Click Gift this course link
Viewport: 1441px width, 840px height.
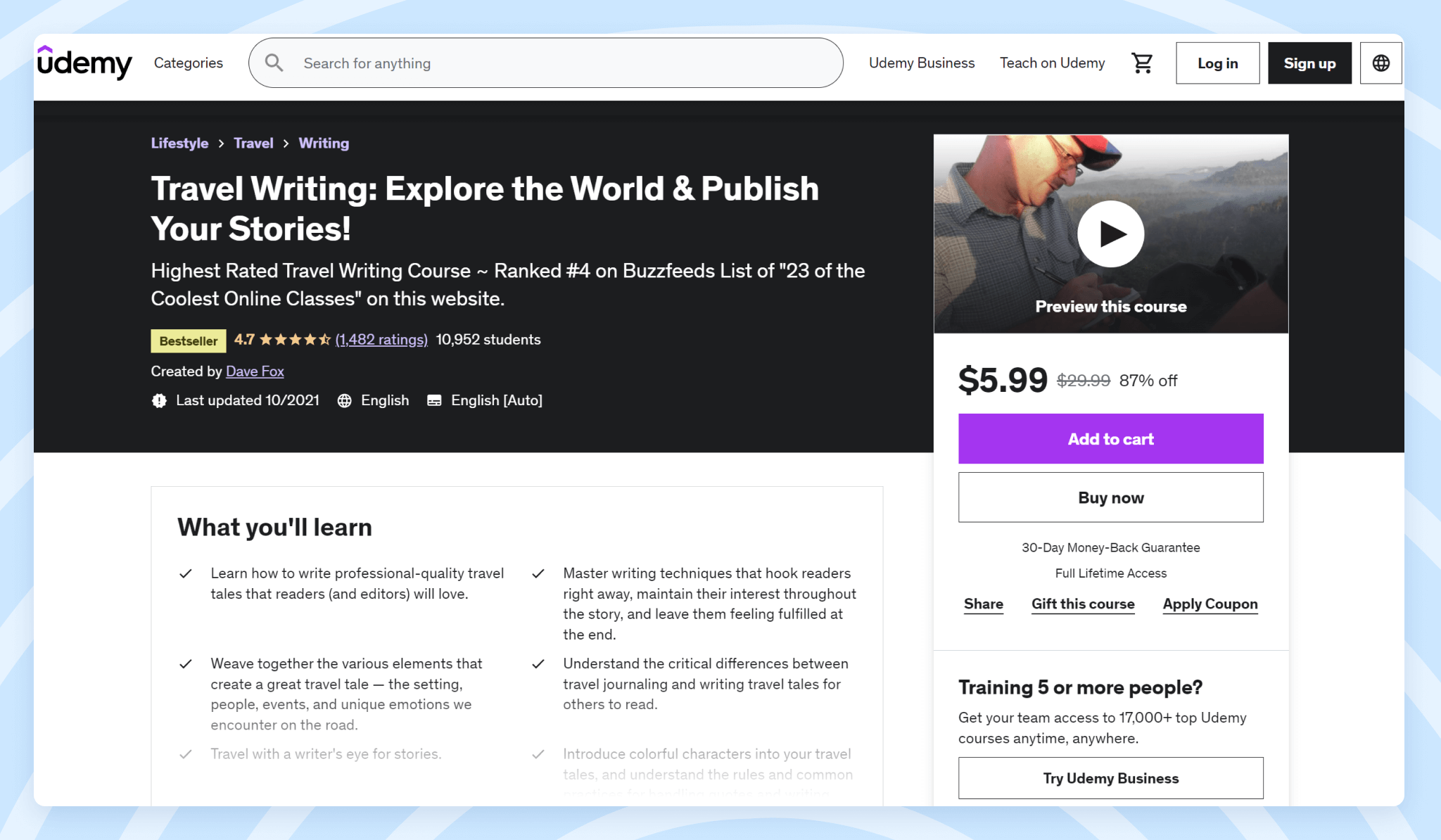click(x=1083, y=604)
